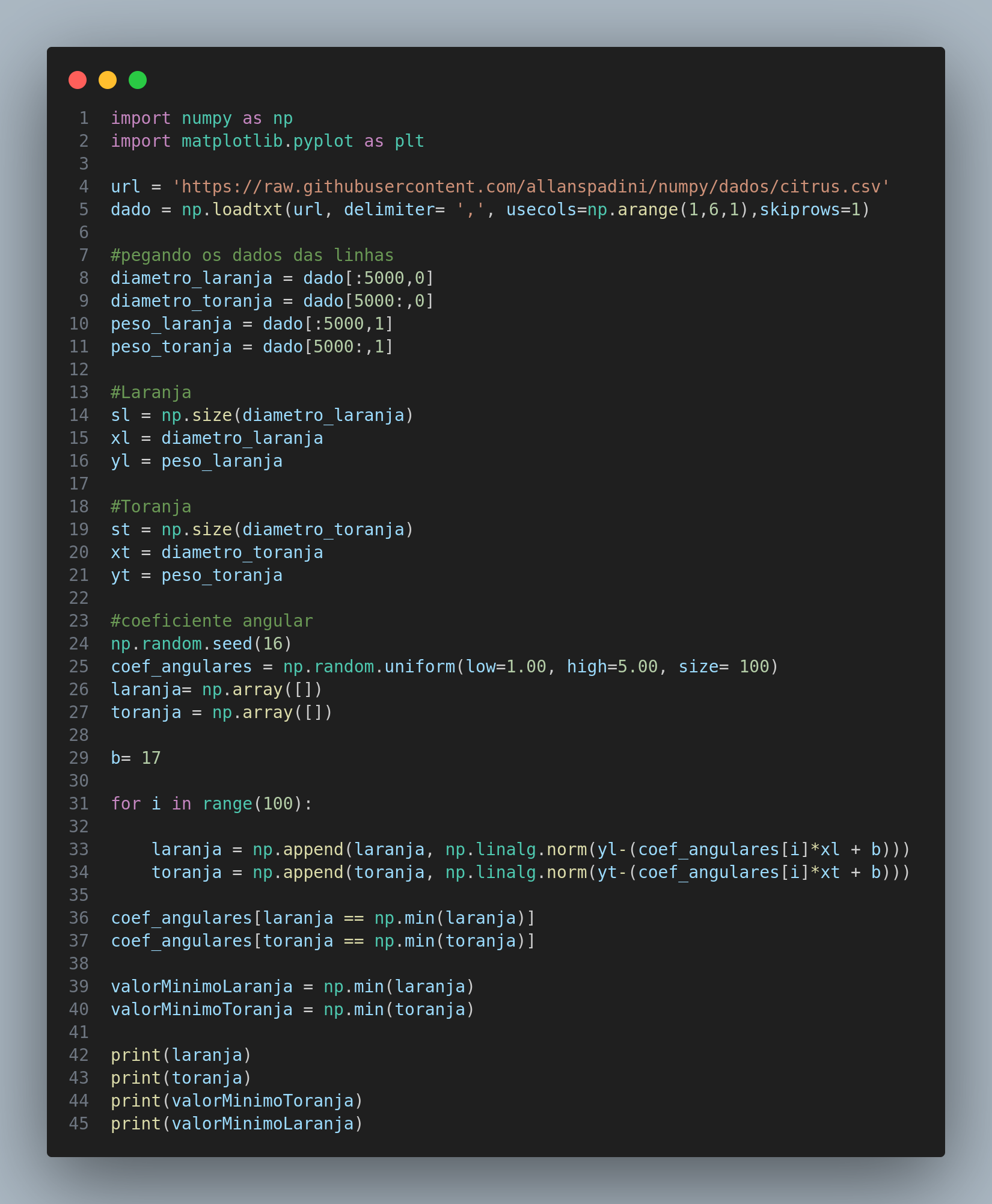Click 'coef_angulares[laranja == np.min(laranja)]' line

tap(323, 918)
